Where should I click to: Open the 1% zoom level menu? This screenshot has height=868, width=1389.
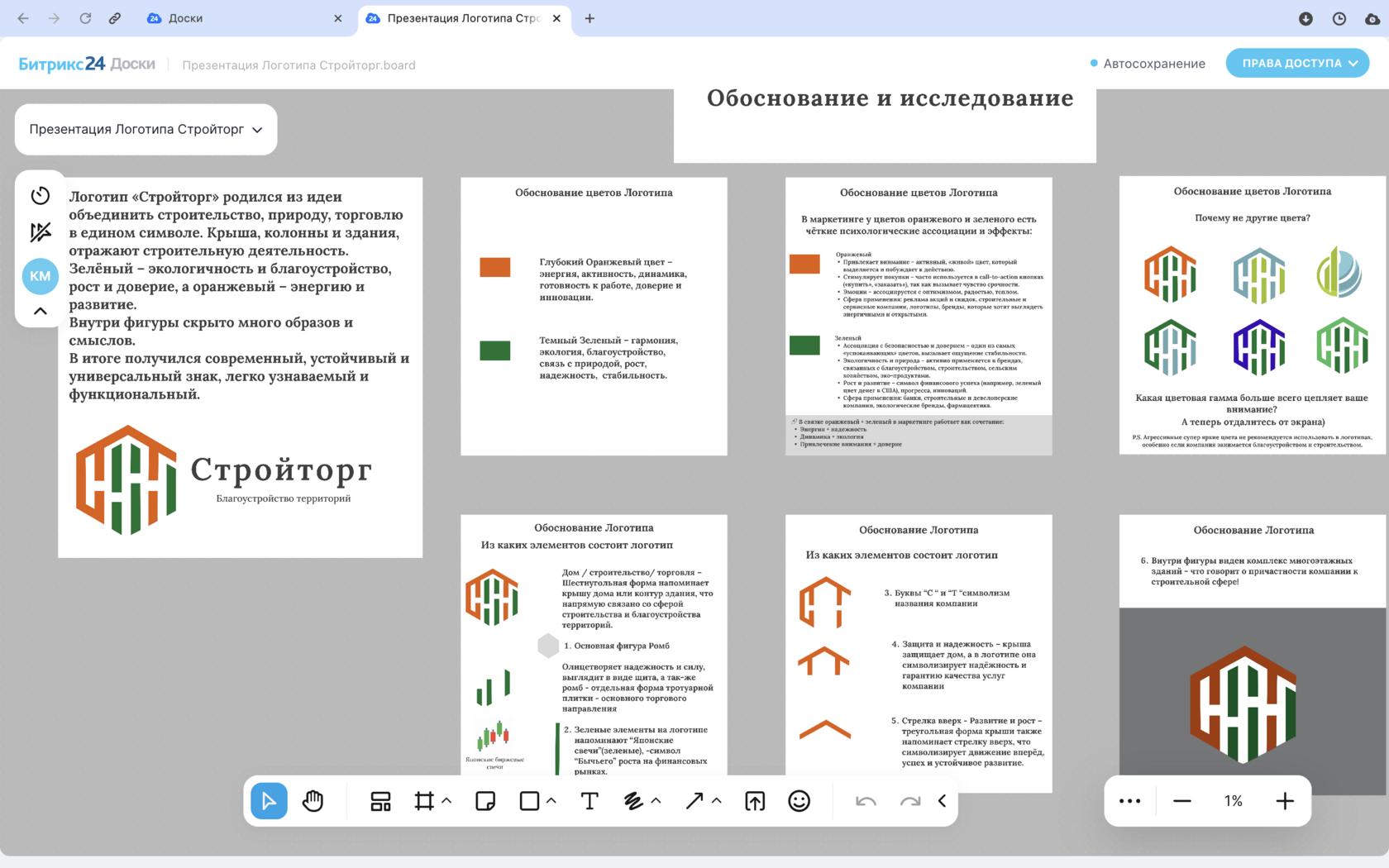point(1234,801)
